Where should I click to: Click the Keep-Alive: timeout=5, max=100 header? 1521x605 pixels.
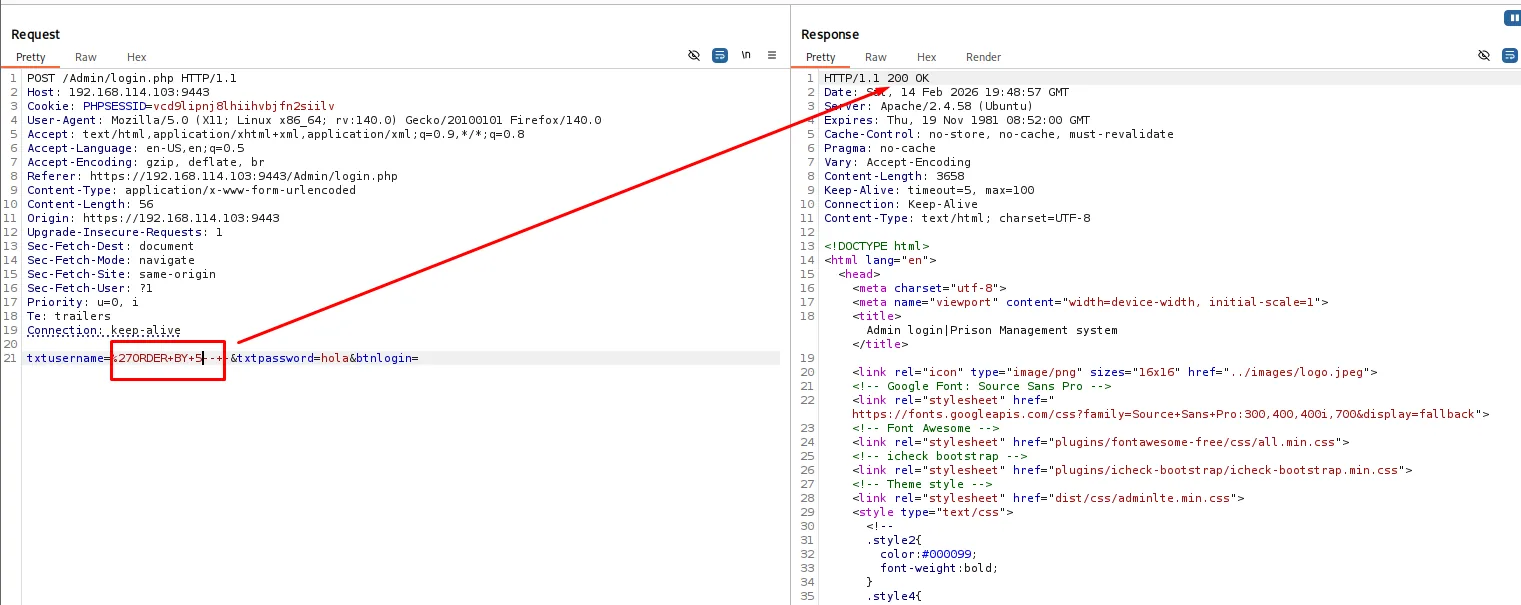(x=929, y=190)
